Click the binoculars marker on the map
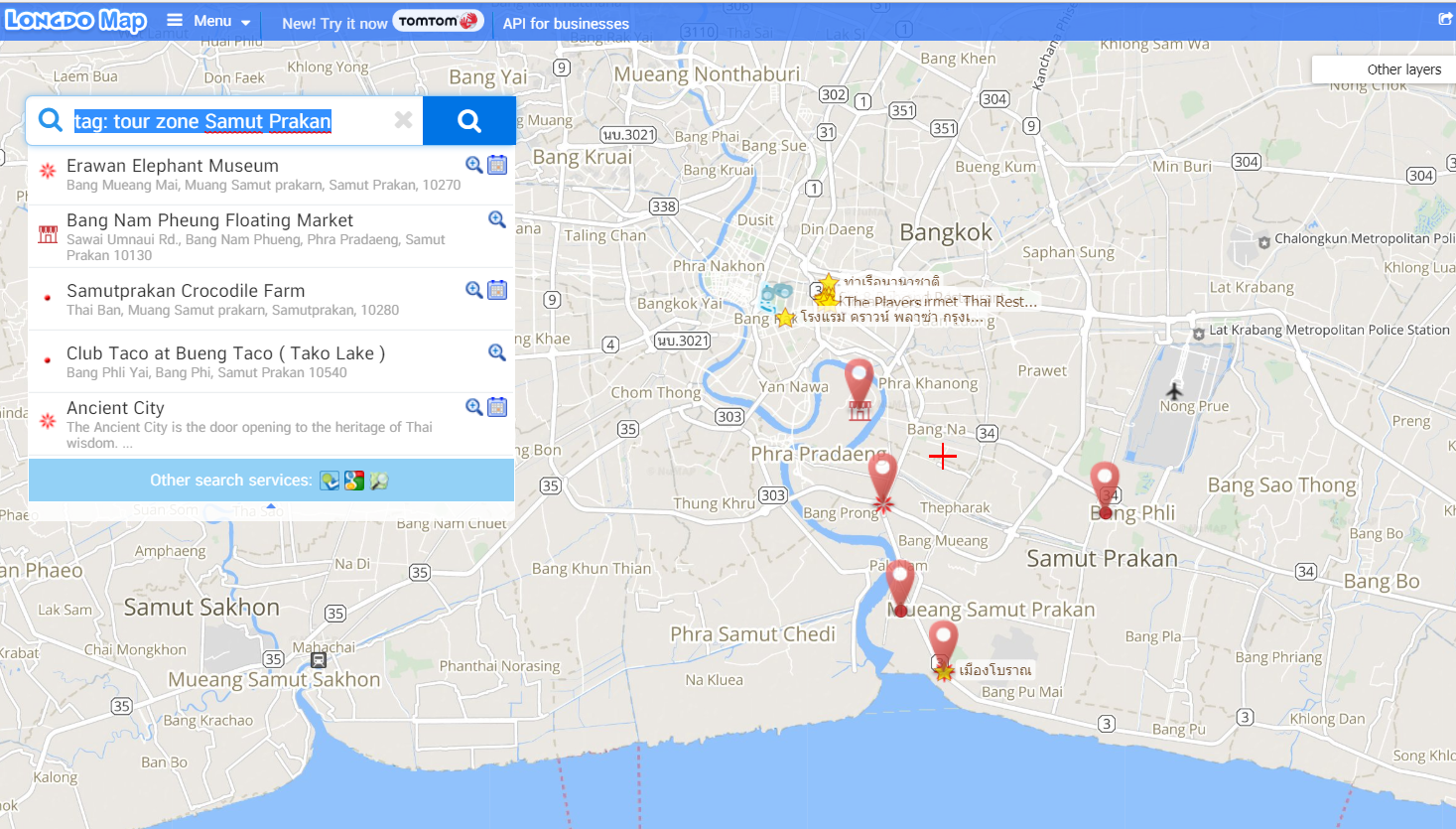This screenshot has height=829, width=1456. (x=775, y=297)
